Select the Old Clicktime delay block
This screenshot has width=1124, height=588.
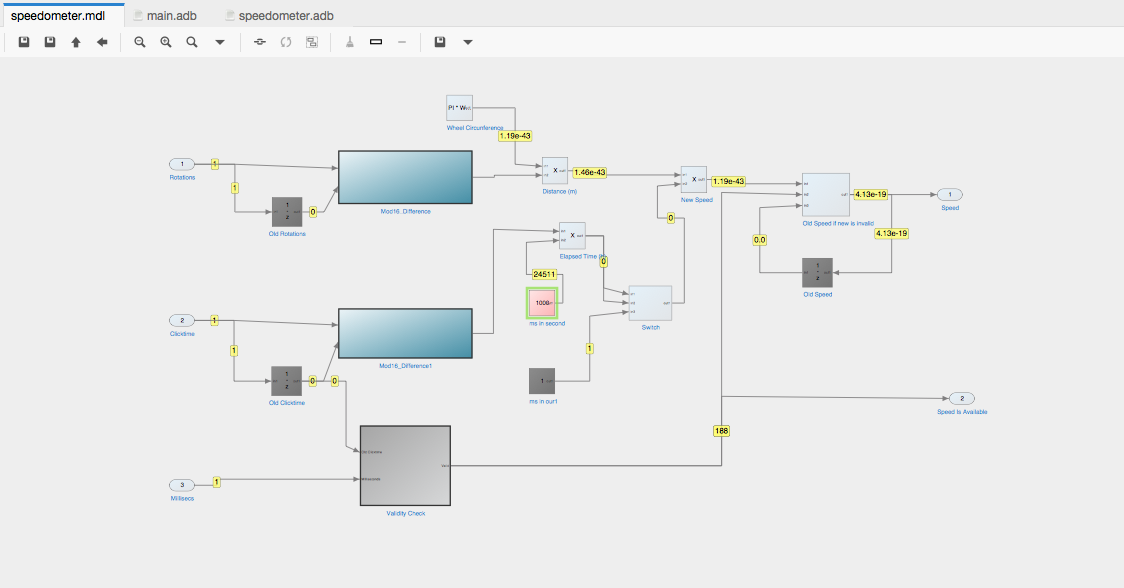287,381
